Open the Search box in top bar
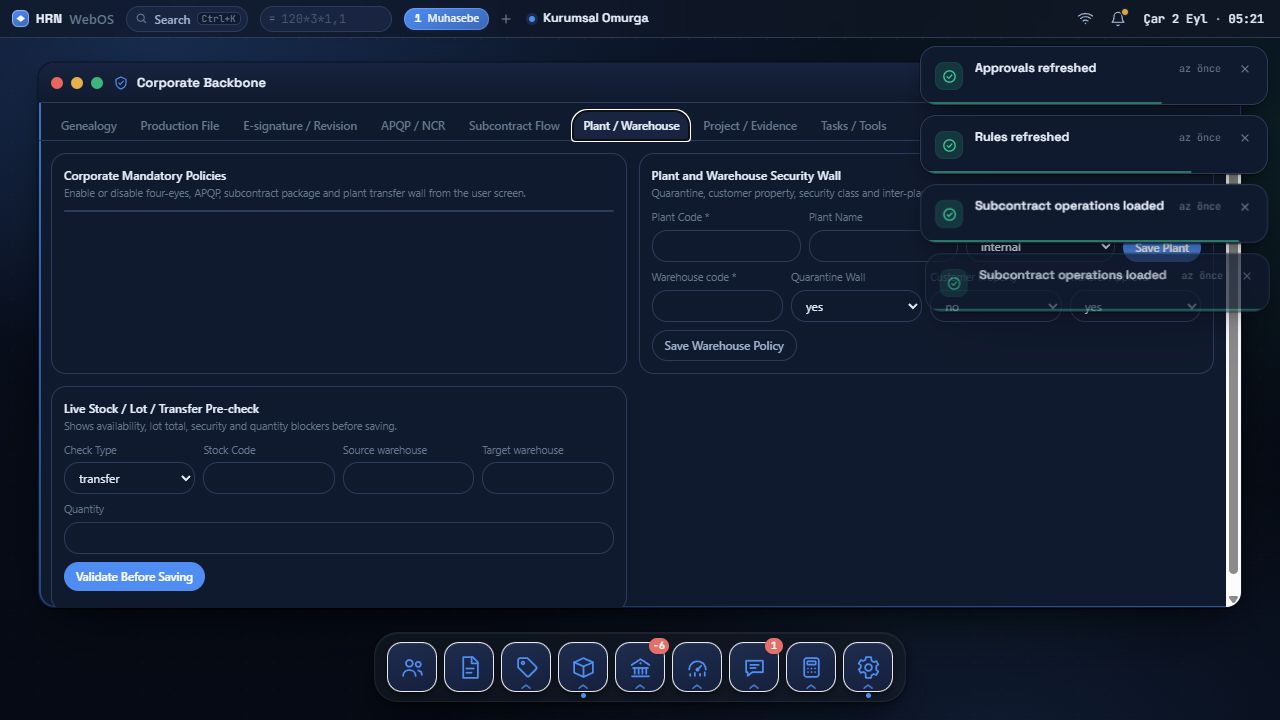This screenshot has height=720, width=1280. (x=188, y=19)
